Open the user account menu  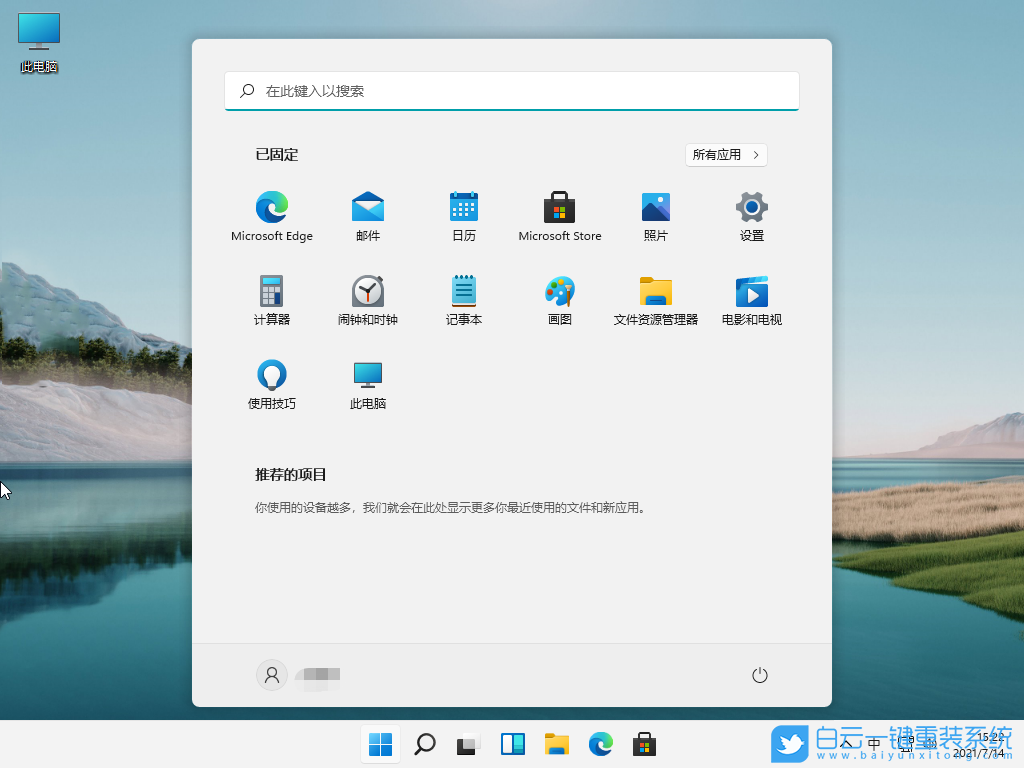271,674
